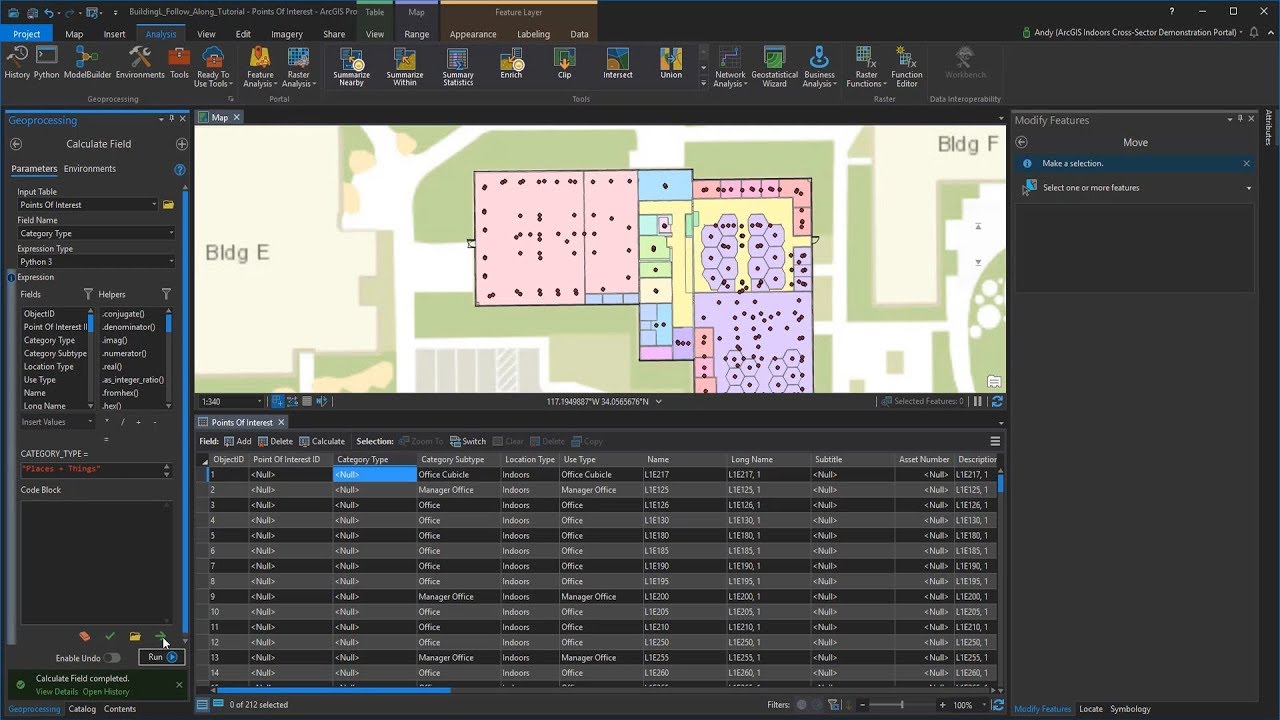1280x720 pixels.
Task: Switch the table selection
Action: [467, 441]
